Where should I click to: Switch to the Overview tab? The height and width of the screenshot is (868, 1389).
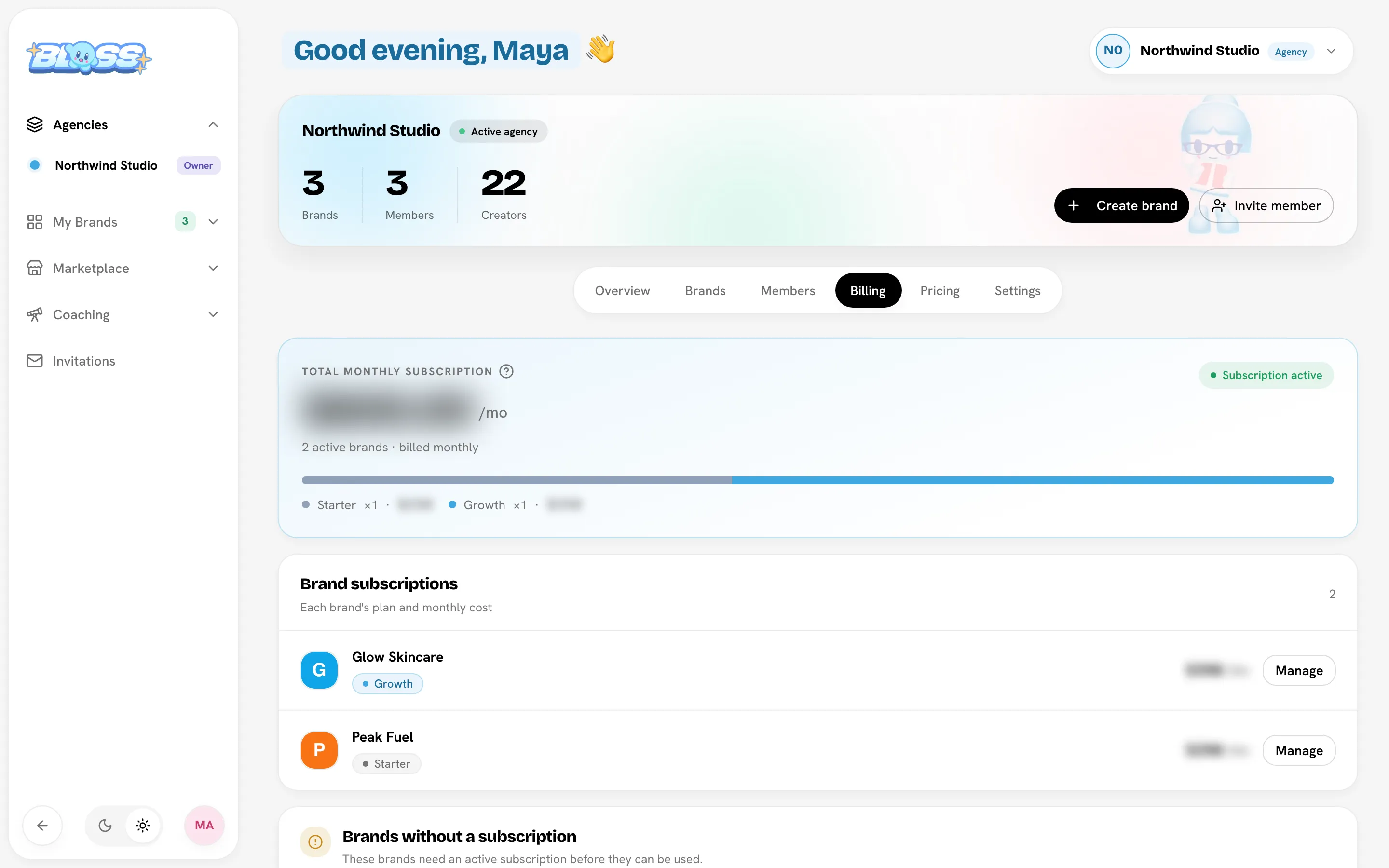coord(622,290)
